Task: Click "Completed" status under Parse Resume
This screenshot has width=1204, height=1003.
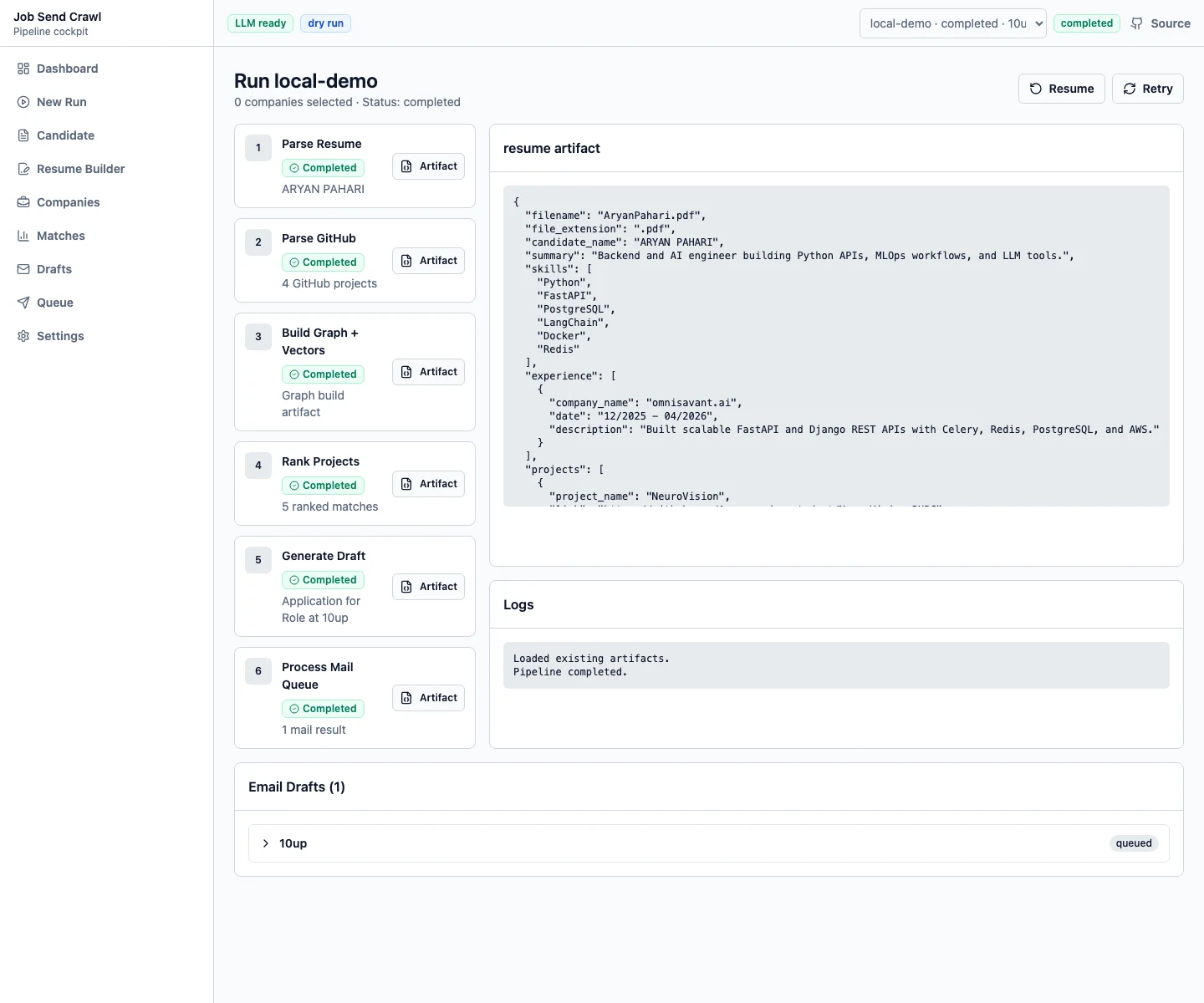Action: (323, 168)
